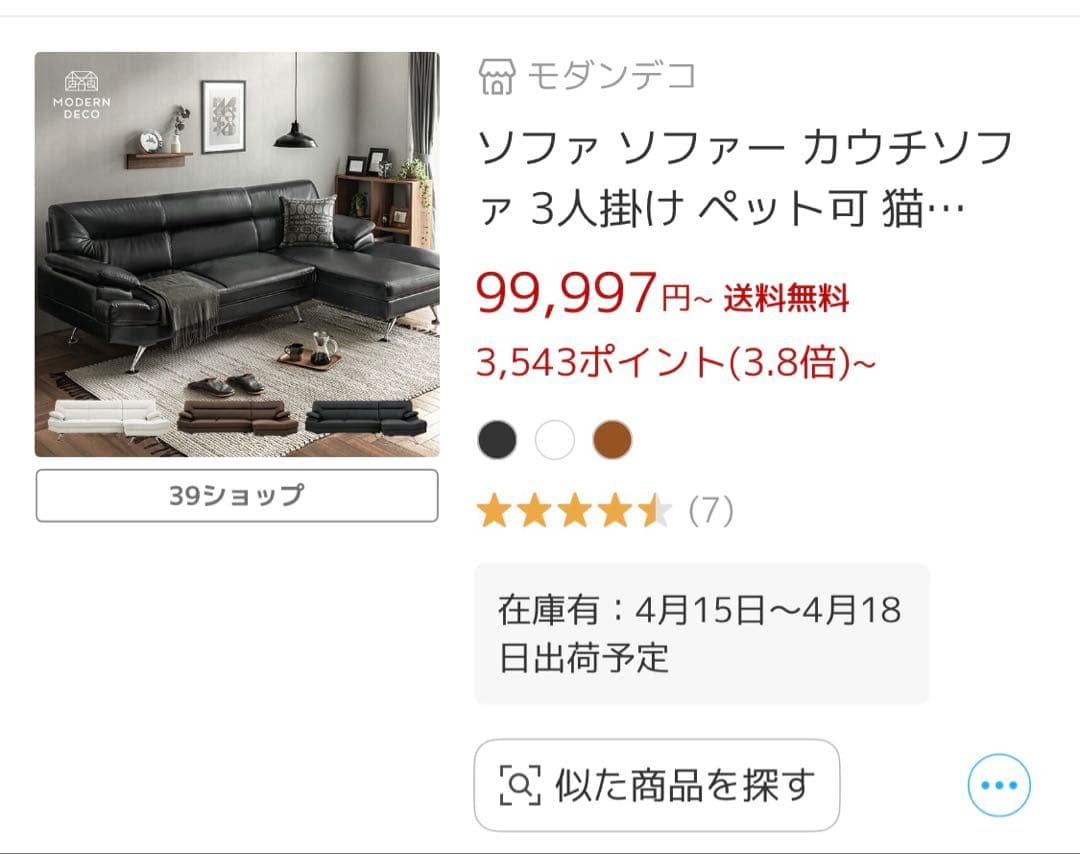Expand the 3,543ポイント(3.8倍)~ points details
1080x854 pixels.
[675, 363]
